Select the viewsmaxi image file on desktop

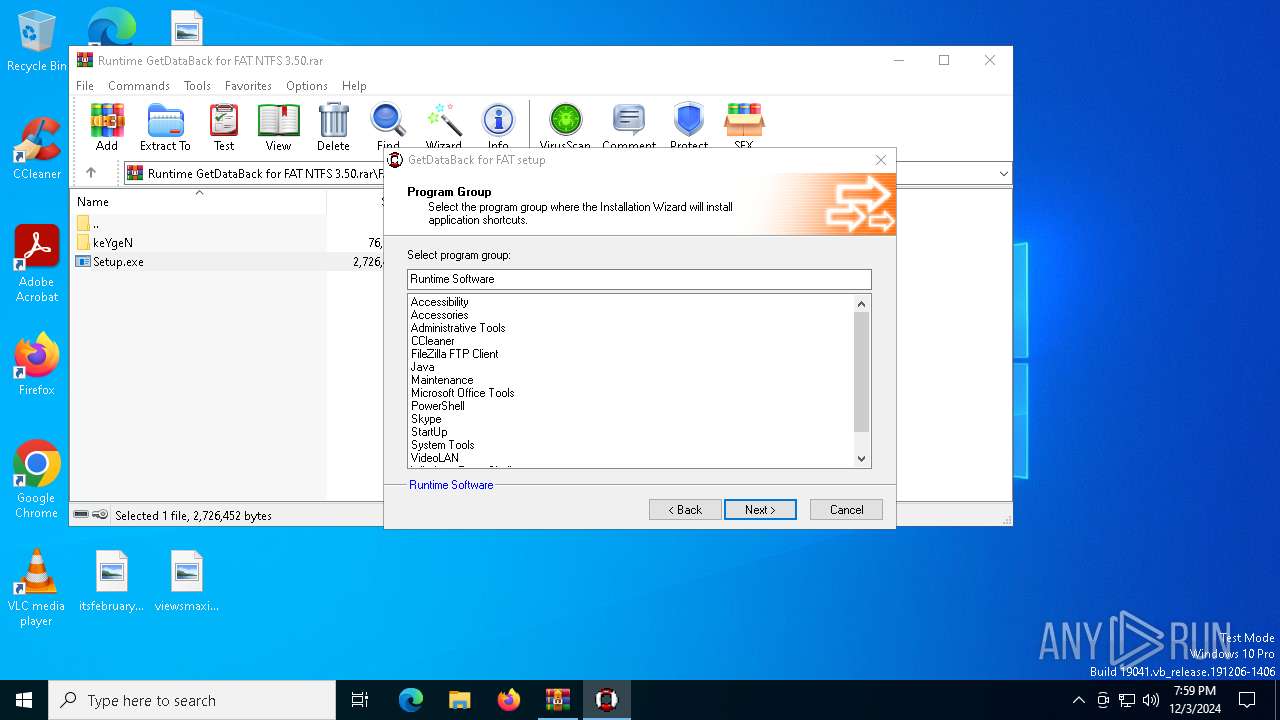tap(187, 581)
